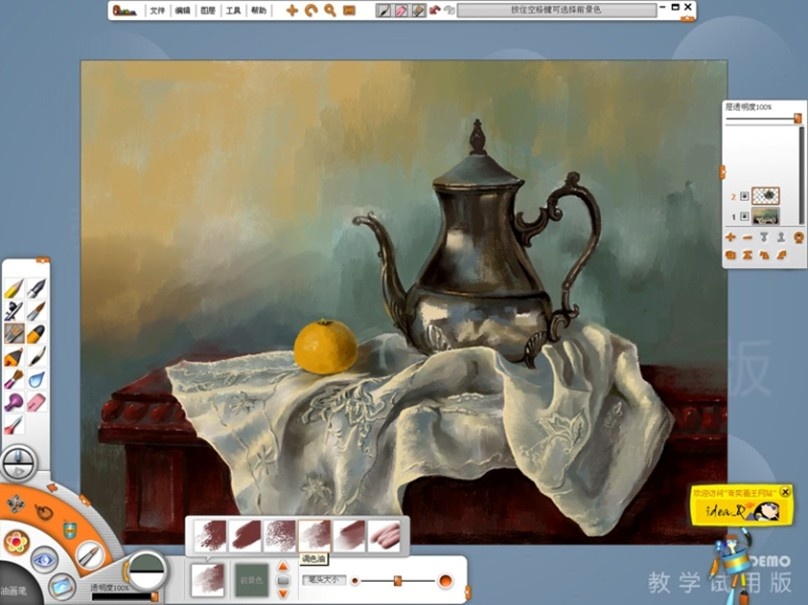Toggle the first black brush mode button
Screen dimensions: 808x605
tap(383, 10)
